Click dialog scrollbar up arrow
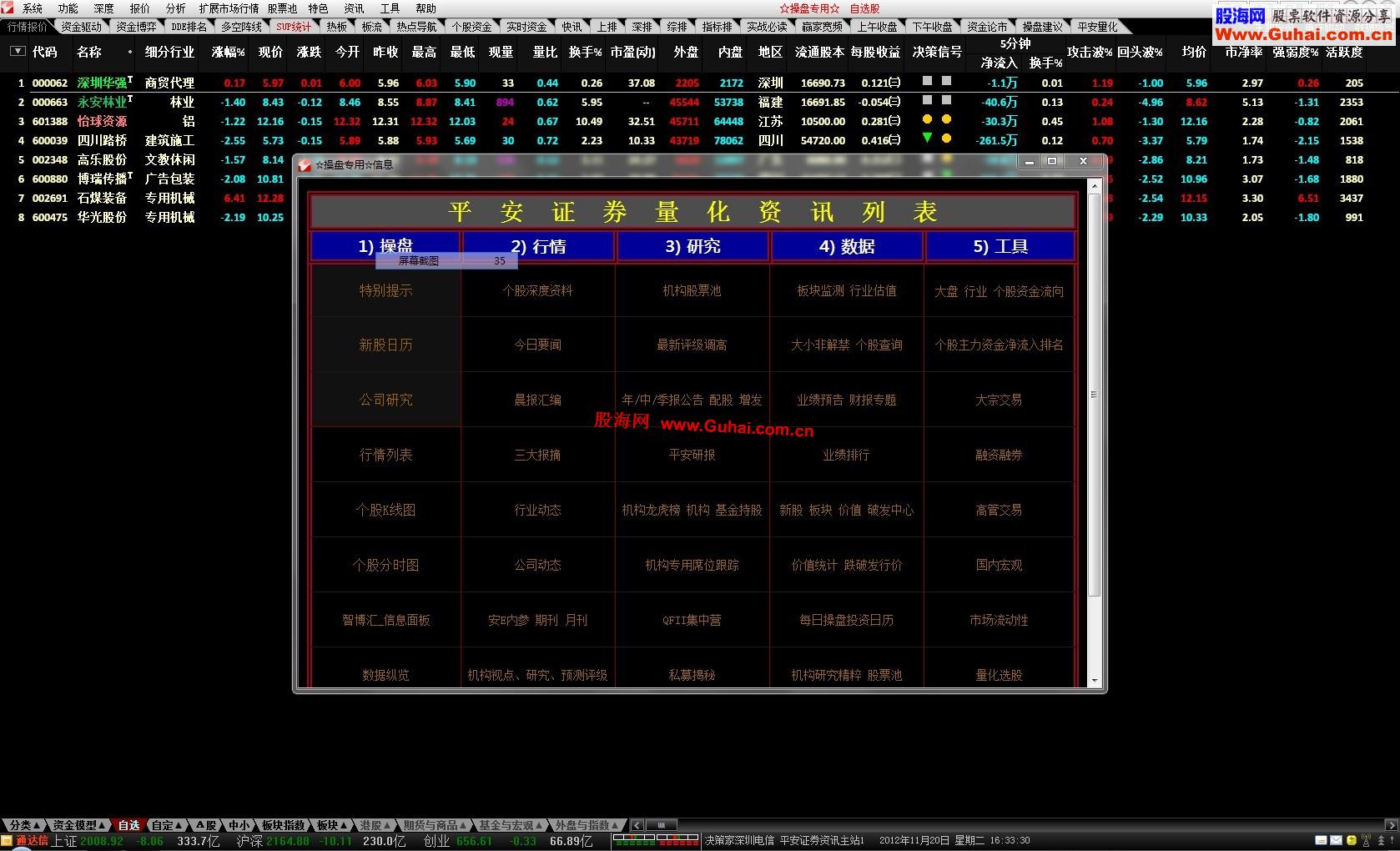The height and width of the screenshot is (851, 1400). (x=1095, y=184)
